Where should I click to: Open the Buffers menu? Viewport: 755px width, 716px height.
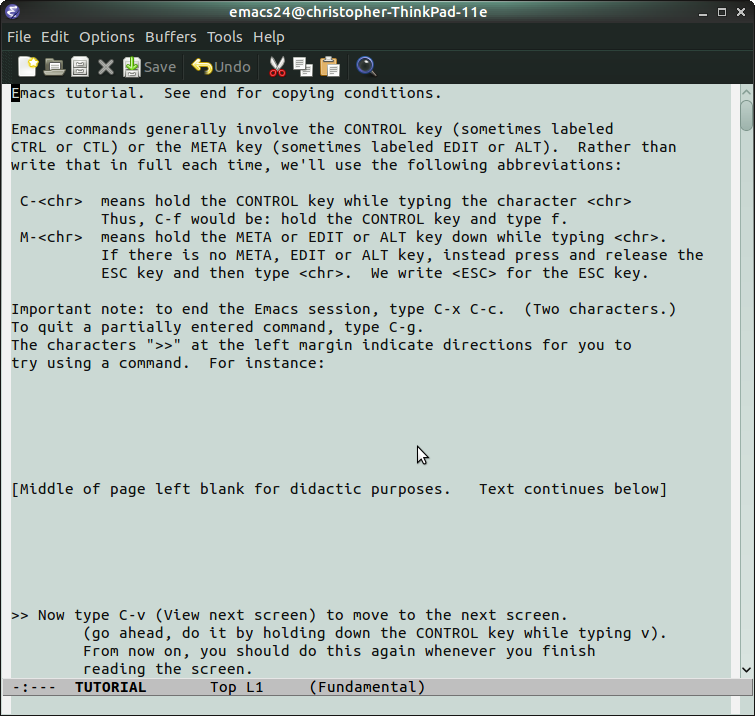tap(171, 37)
